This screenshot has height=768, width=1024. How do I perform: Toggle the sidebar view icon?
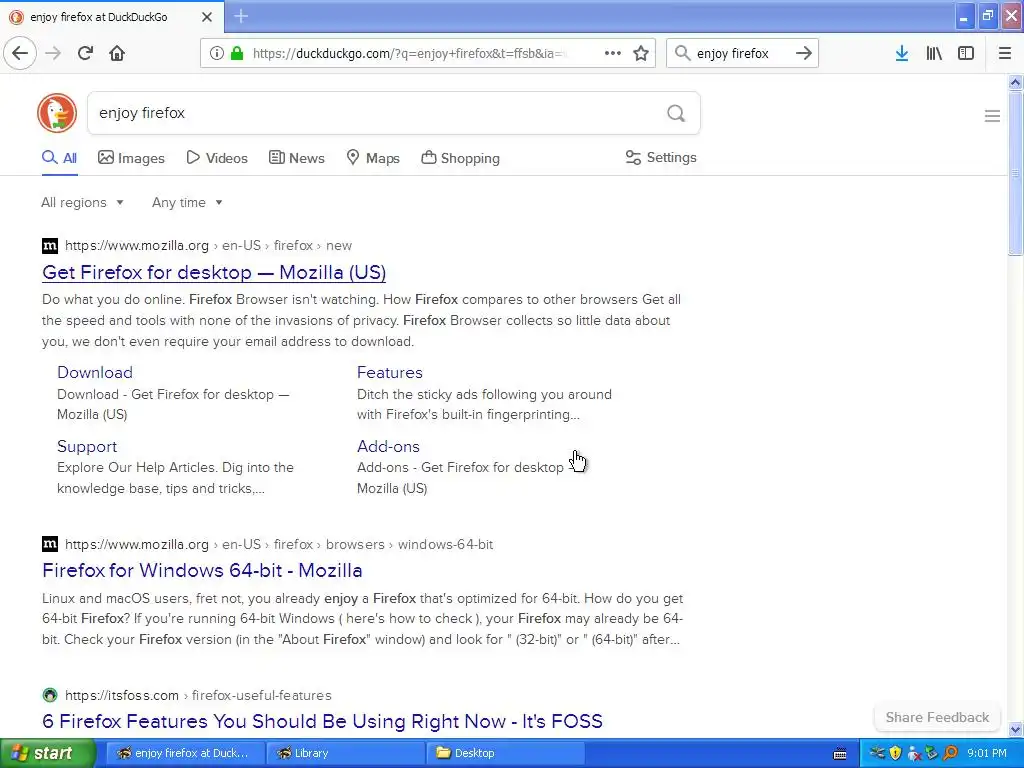pyautogui.click(x=966, y=53)
